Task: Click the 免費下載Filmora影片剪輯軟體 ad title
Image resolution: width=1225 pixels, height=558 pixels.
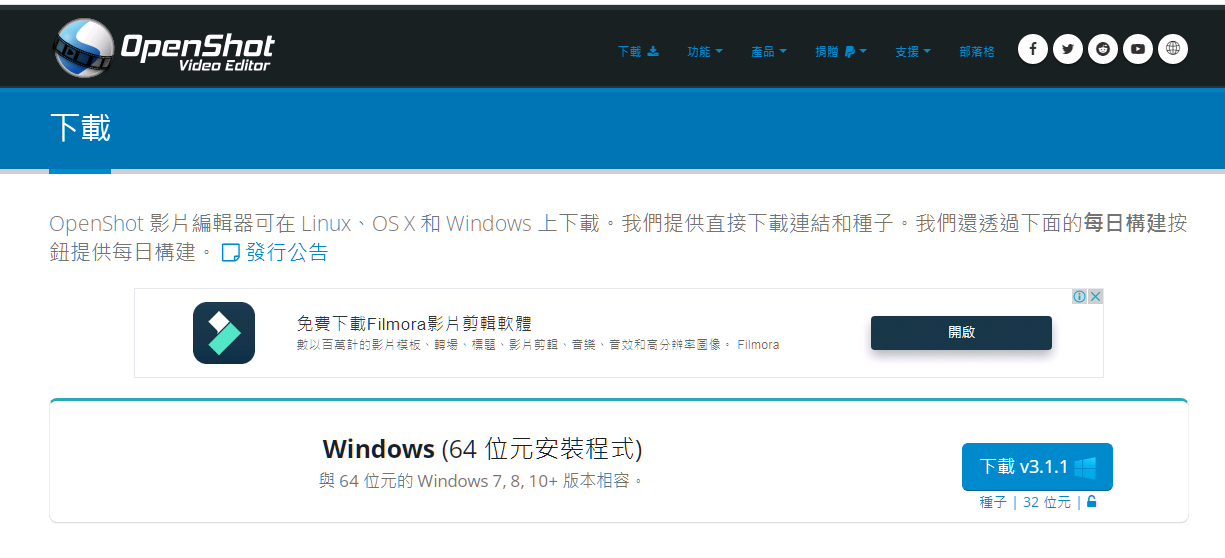Action: click(414, 324)
